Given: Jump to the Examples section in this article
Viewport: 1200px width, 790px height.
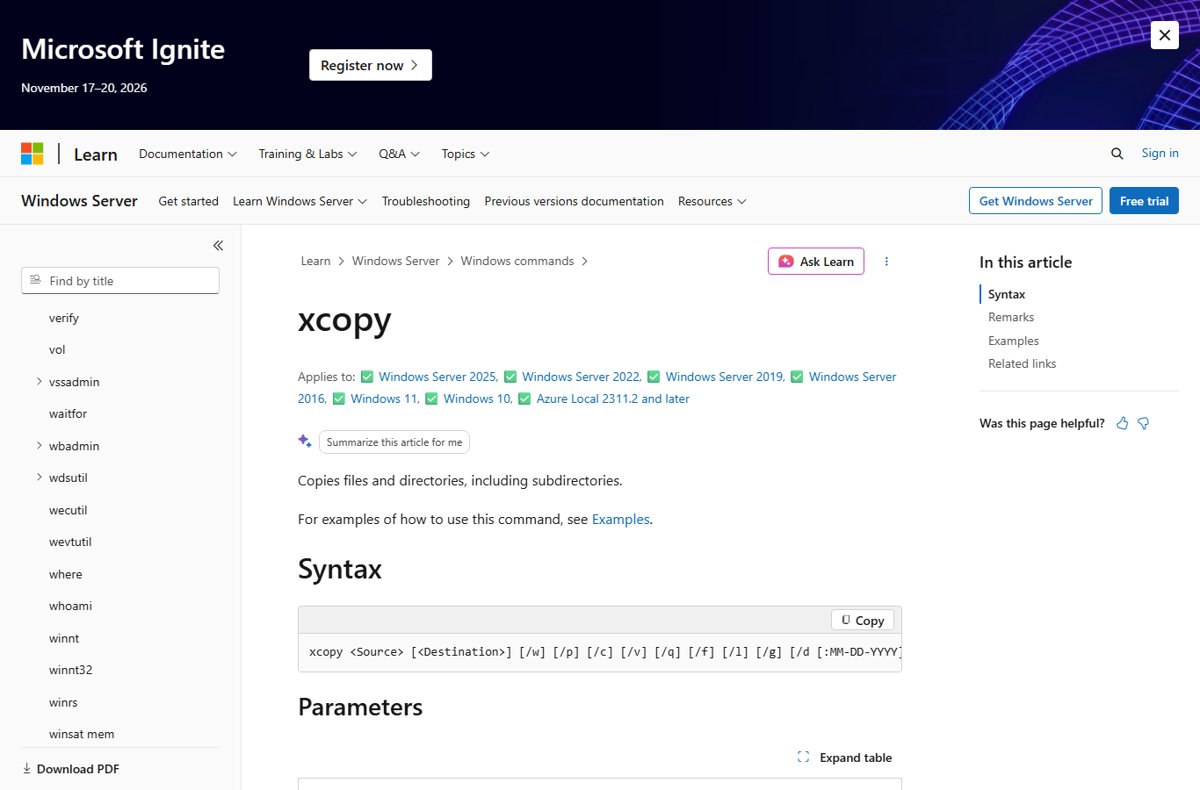Looking at the screenshot, I should (x=1013, y=341).
